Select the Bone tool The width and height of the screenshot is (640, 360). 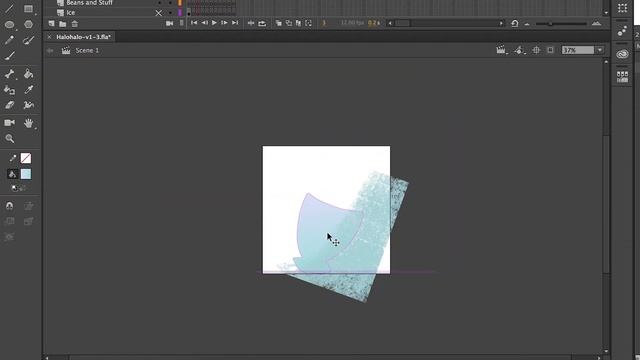9,74
